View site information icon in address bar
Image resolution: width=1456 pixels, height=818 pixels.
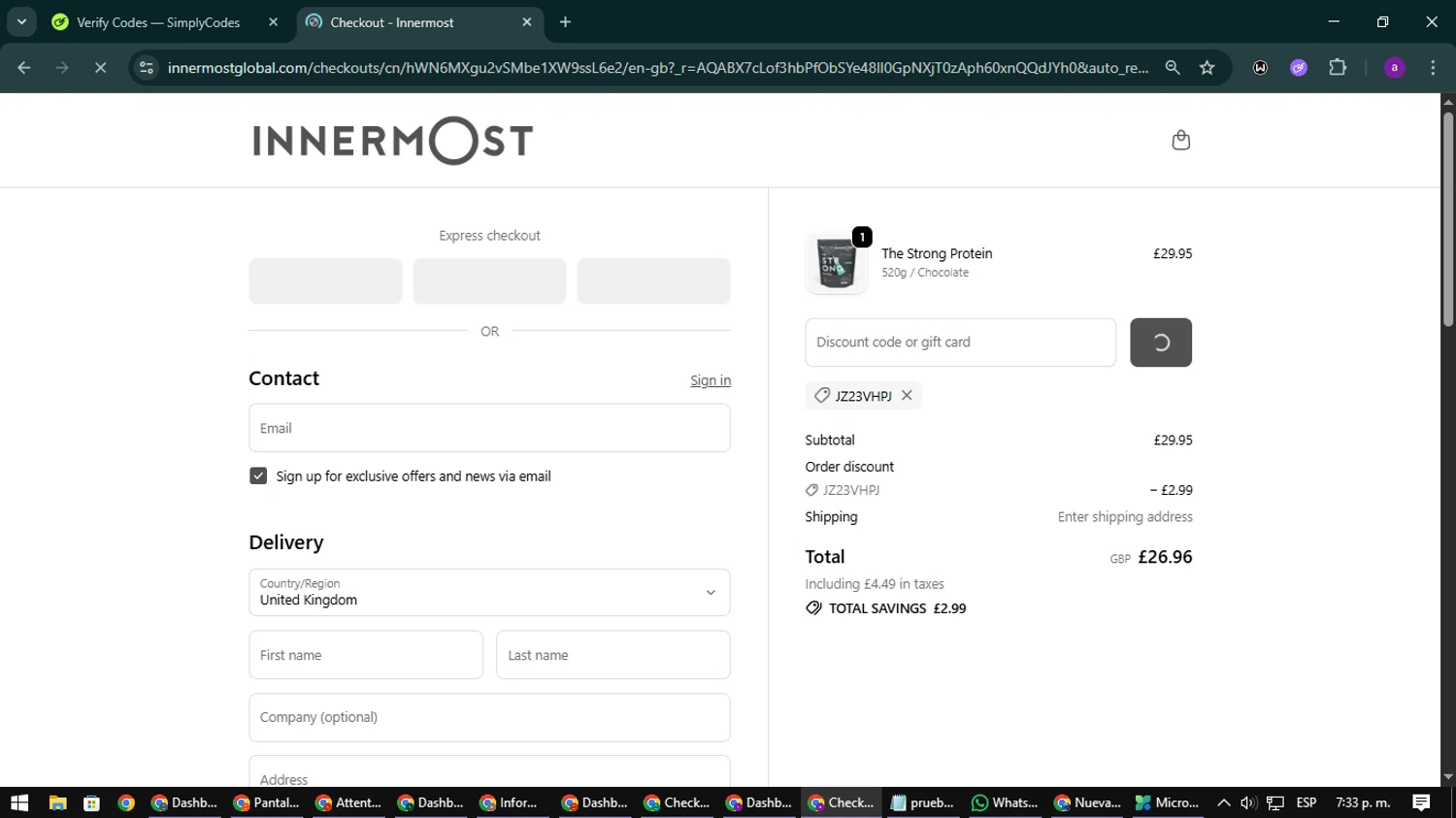pyautogui.click(x=147, y=68)
